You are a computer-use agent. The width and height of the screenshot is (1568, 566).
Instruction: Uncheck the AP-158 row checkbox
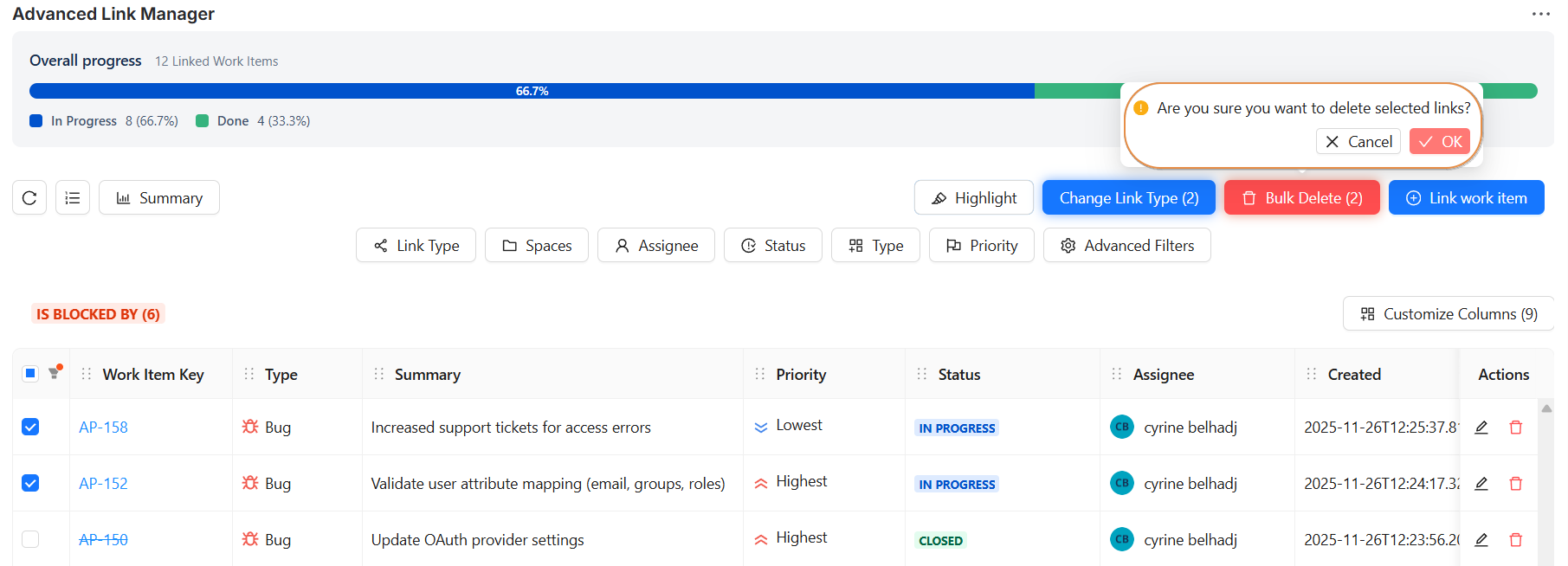coord(30,427)
